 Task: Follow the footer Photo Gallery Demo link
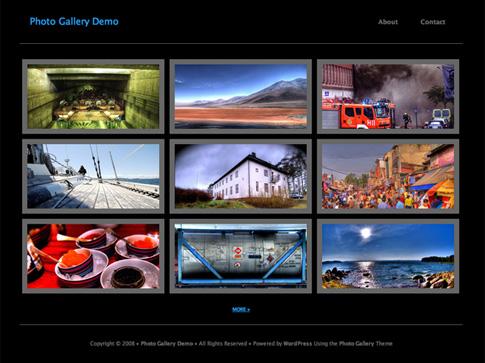coord(167,343)
